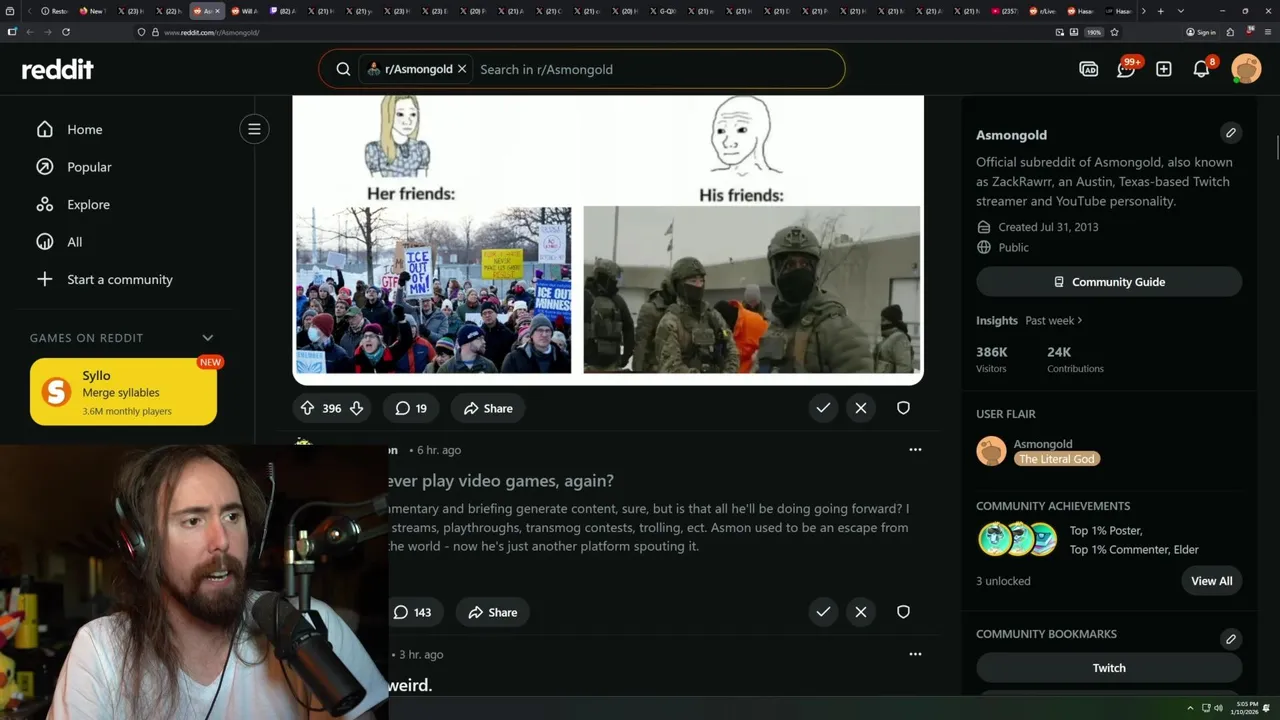This screenshot has width=1280, height=720.
Task: Collapse the left navigation sidebar
Action: (x=254, y=129)
